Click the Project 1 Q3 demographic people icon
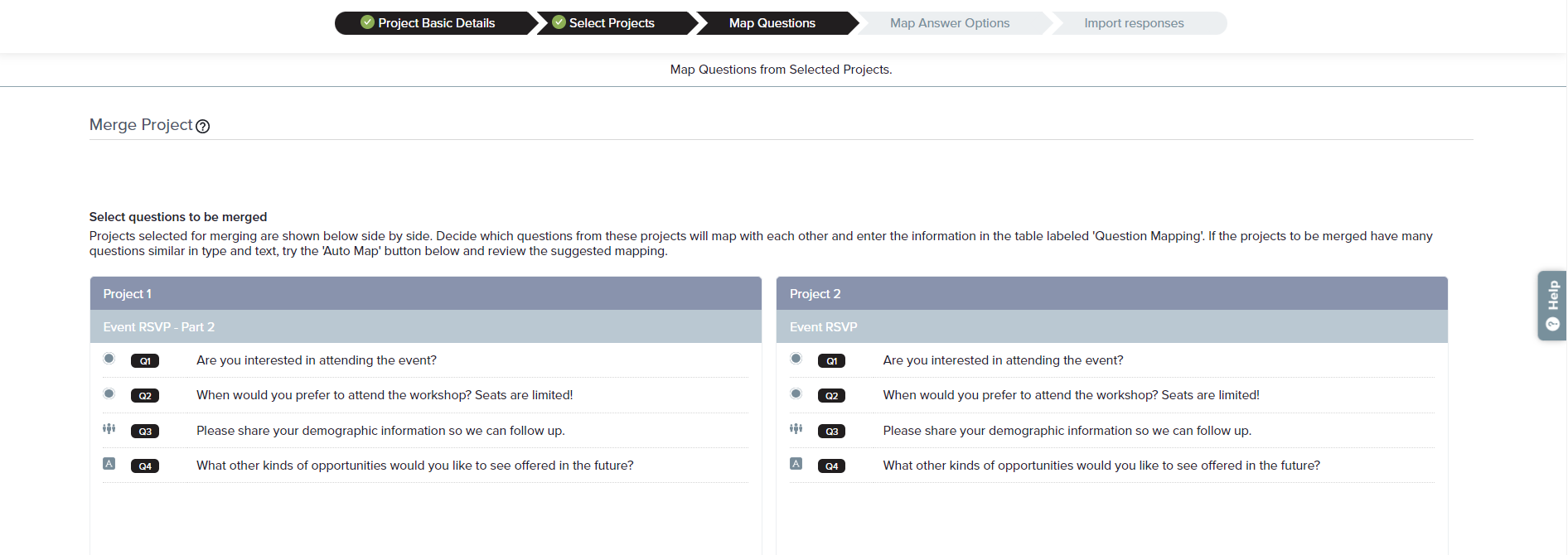 point(109,428)
